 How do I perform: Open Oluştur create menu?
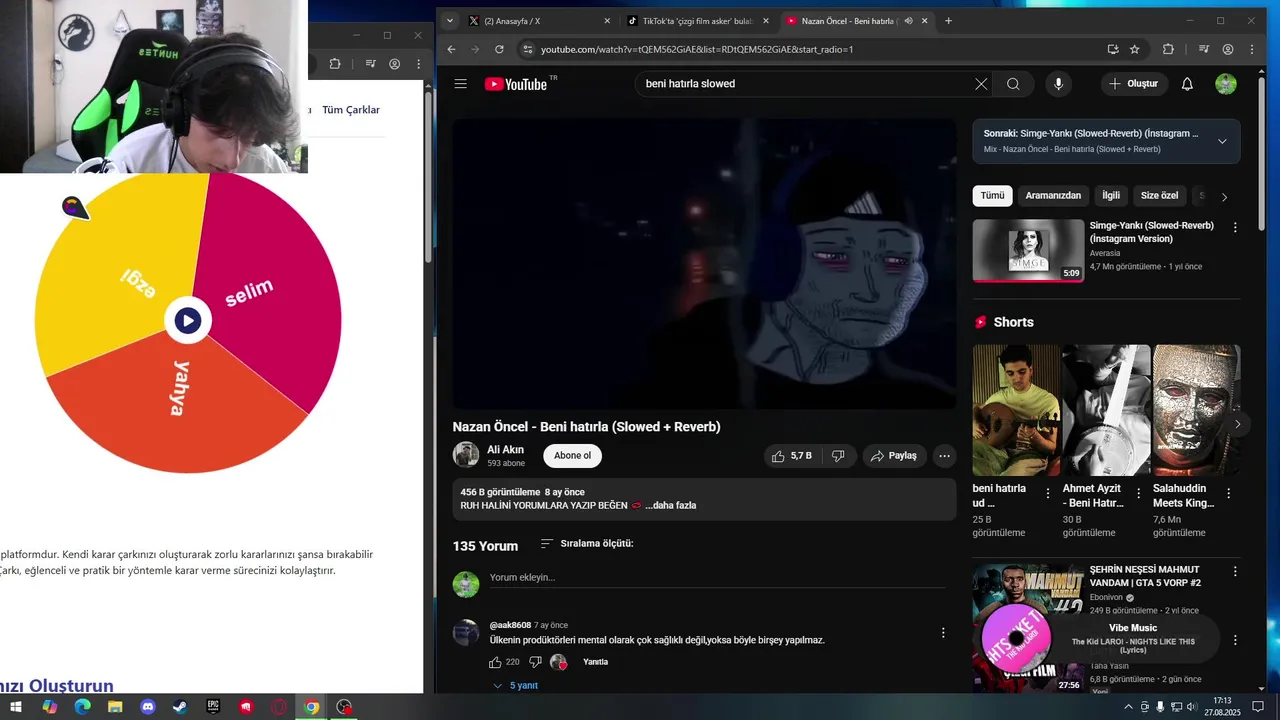(1135, 84)
